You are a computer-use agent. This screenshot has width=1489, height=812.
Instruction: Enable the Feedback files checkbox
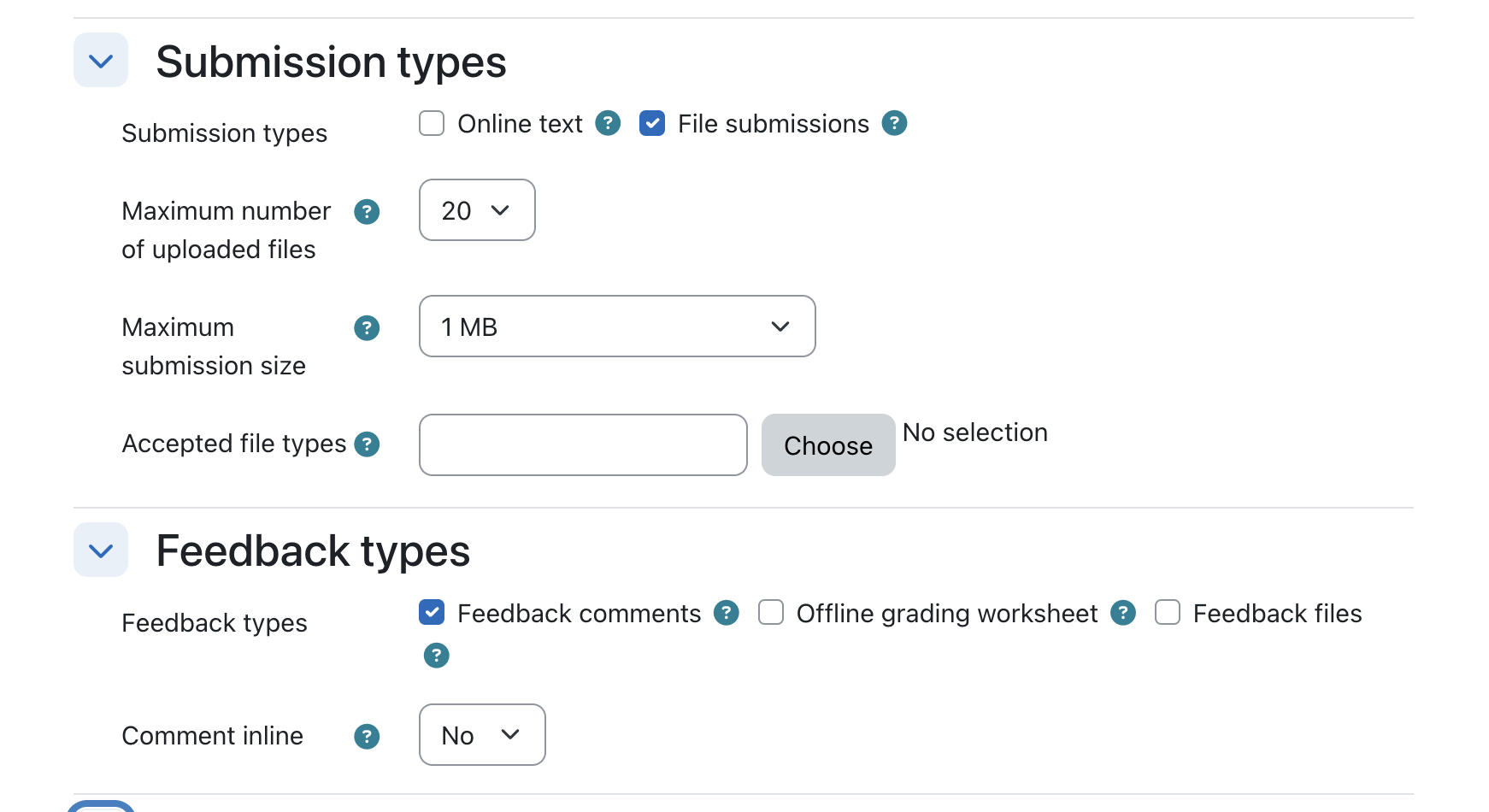1168,612
